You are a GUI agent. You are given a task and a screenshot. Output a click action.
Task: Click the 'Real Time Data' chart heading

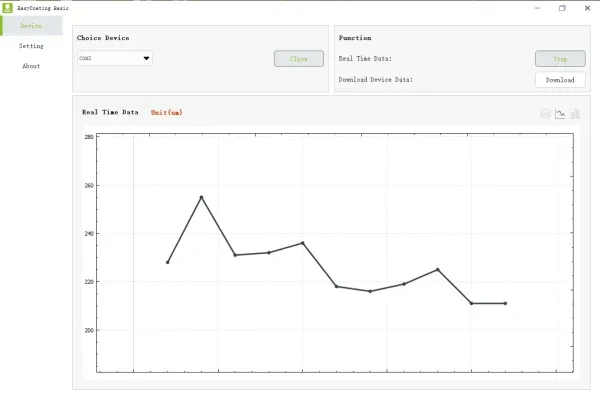pos(110,112)
